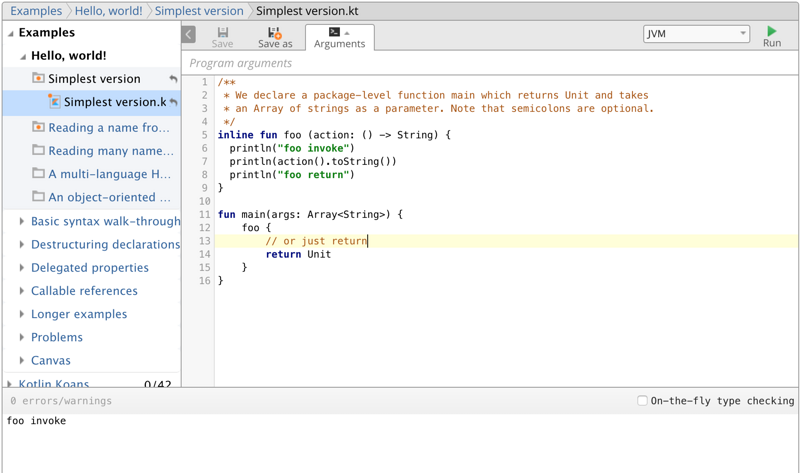The height and width of the screenshot is (473, 800).
Task: Enable On-the-fly type checking checkbox
Action: (642, 401)
